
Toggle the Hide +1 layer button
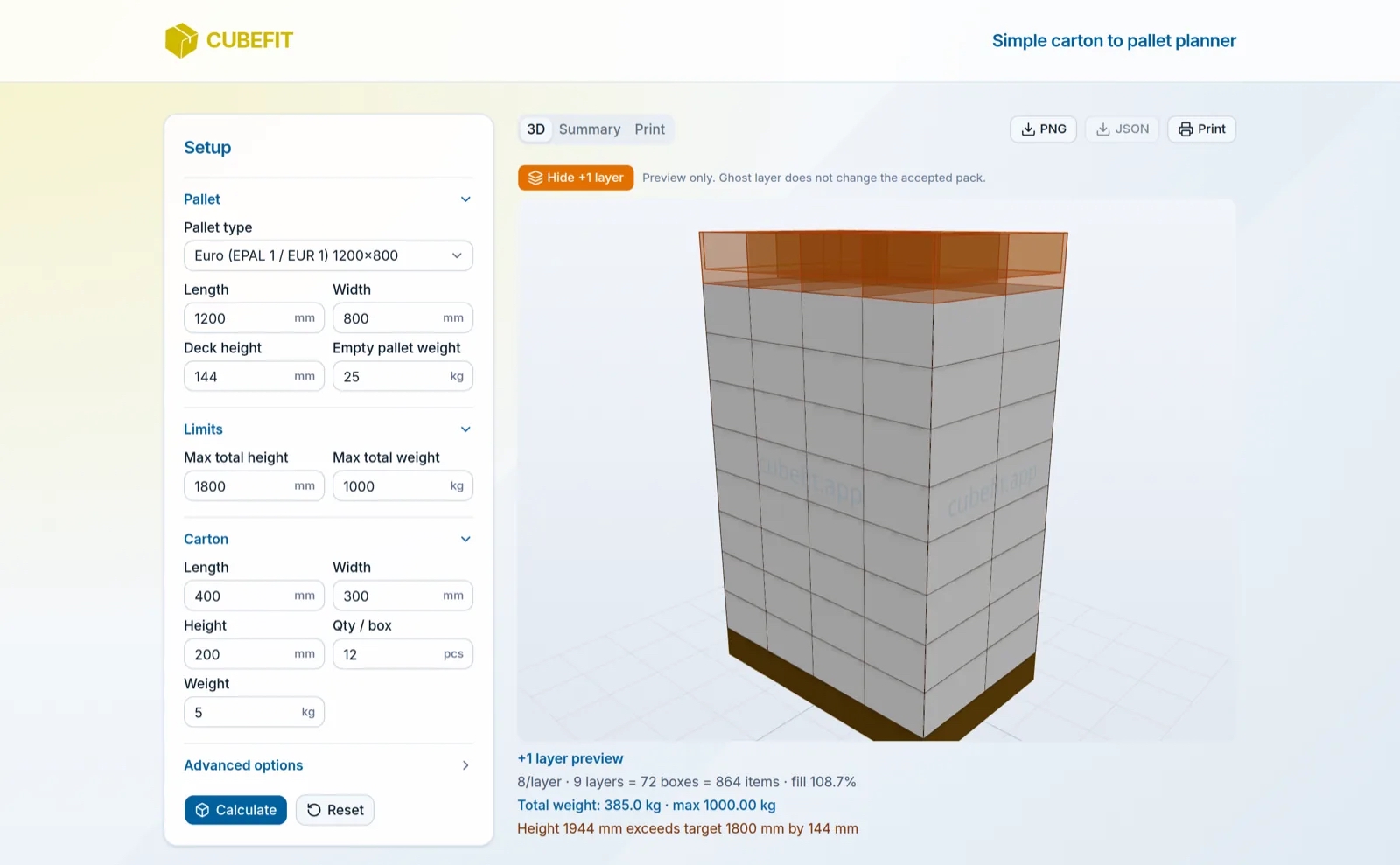pyautogui.click(x=576, y=178)
